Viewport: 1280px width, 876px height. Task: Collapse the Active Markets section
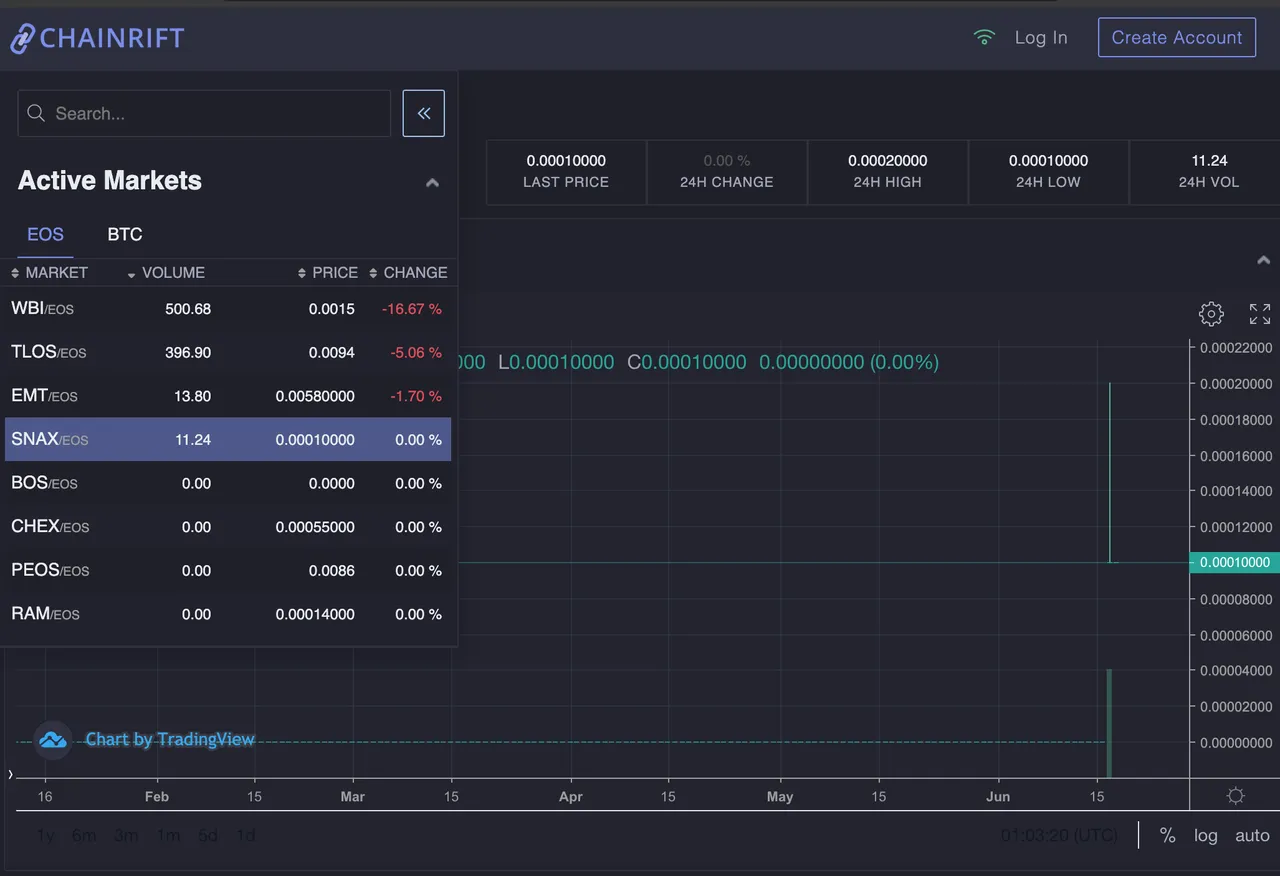(432, 182)
